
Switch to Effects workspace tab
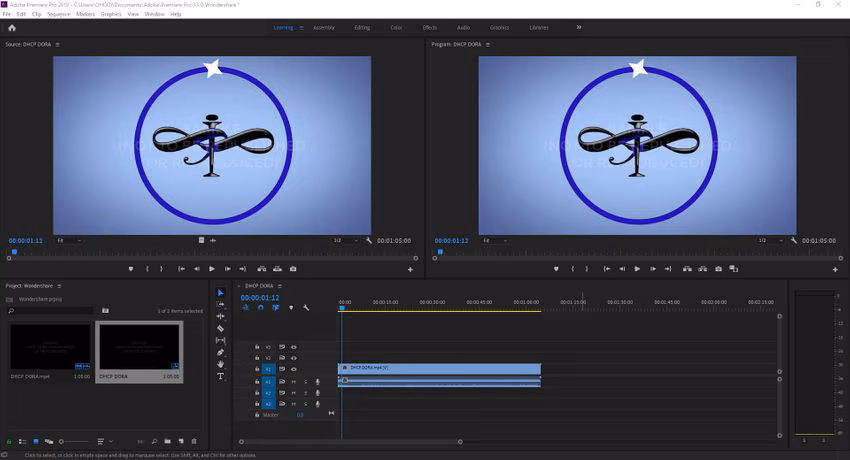429,28
